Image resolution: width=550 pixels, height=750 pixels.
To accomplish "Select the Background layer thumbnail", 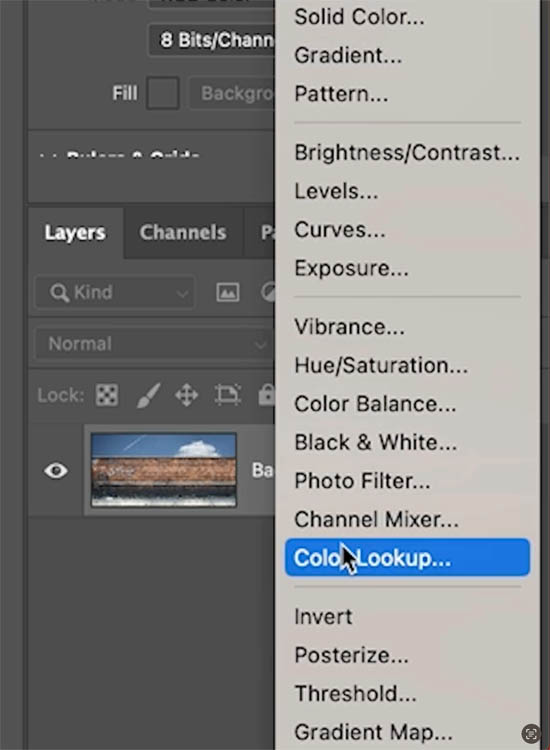I will (x=164, y=470).
